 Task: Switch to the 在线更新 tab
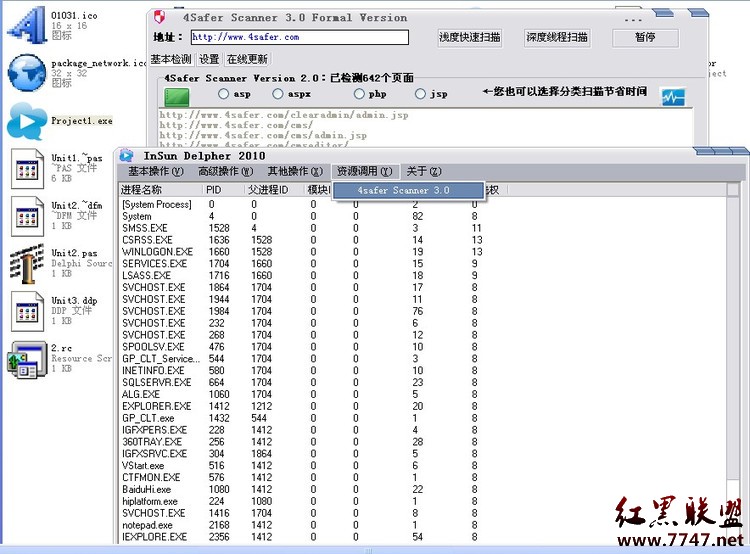tap(247, 59)
